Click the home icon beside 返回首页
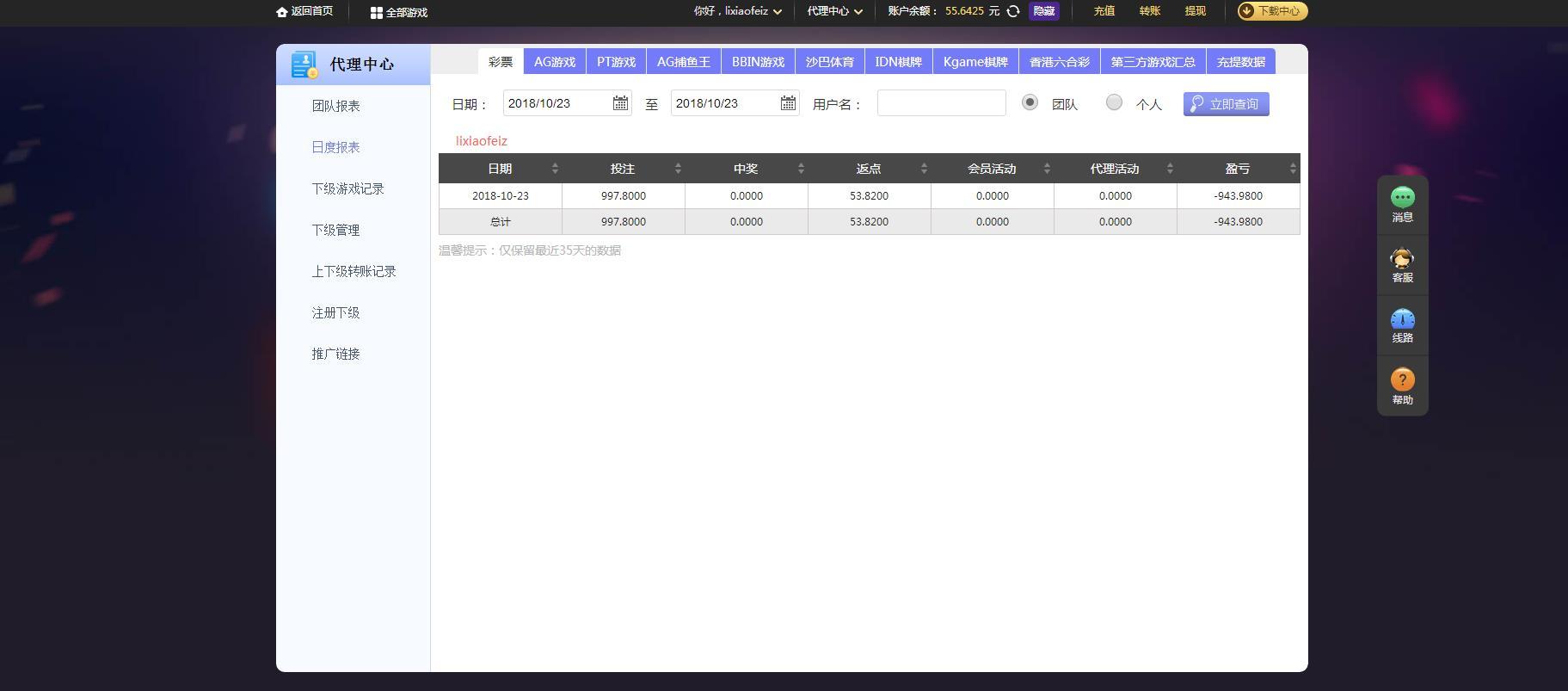This screenshot has height=691, width=1568. click(281, 12)
